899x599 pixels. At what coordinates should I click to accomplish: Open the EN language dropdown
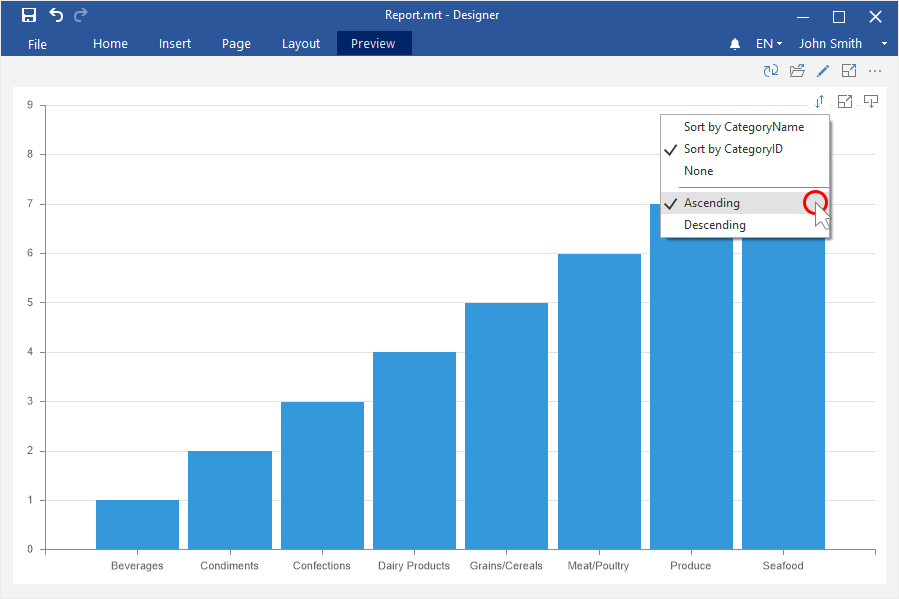pos(768,44)
